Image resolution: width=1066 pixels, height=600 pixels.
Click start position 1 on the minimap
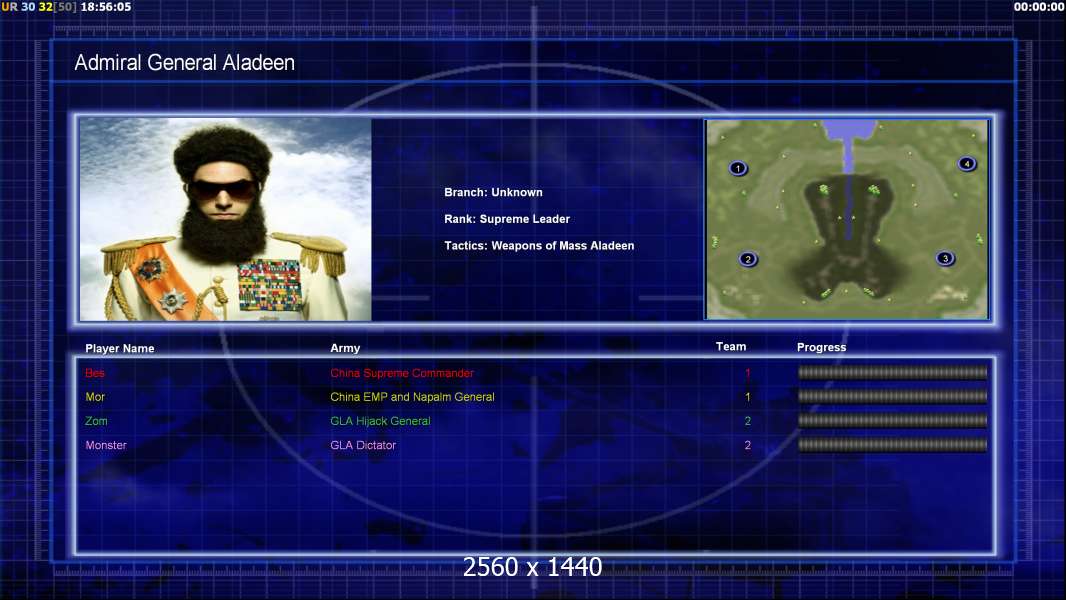pyautogui.click(x=738, y=168)
